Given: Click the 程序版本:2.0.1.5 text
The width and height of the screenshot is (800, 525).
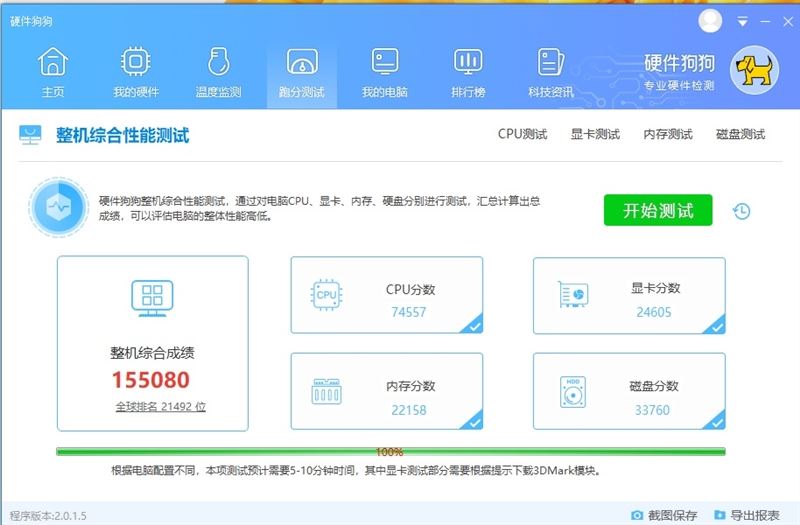Looking at the screenshot, I should tap(48, 516).
